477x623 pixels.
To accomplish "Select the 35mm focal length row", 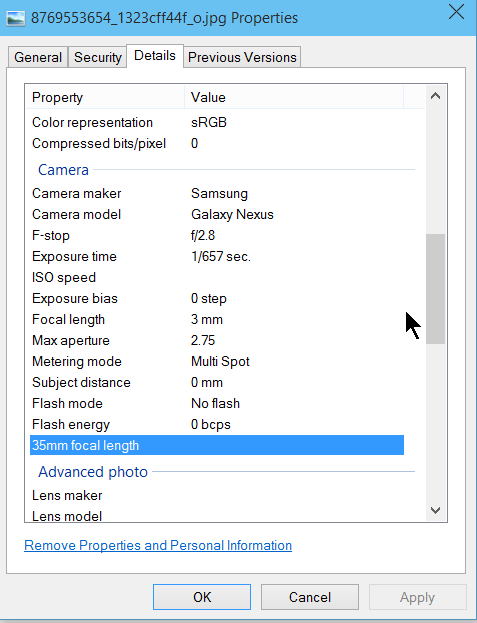I will click(x=217, y=445).
